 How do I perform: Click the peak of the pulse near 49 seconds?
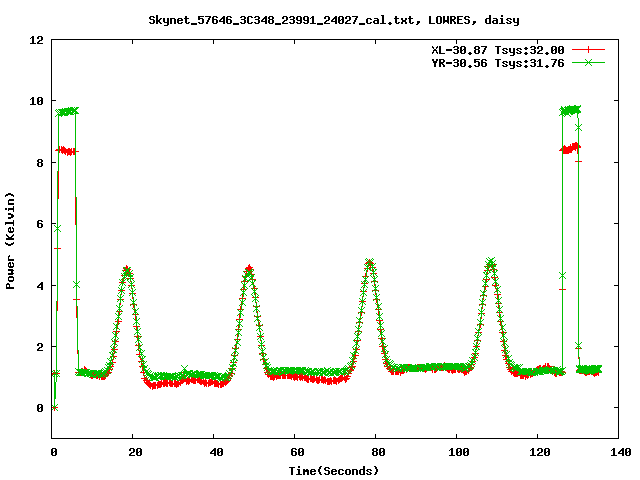249,269
